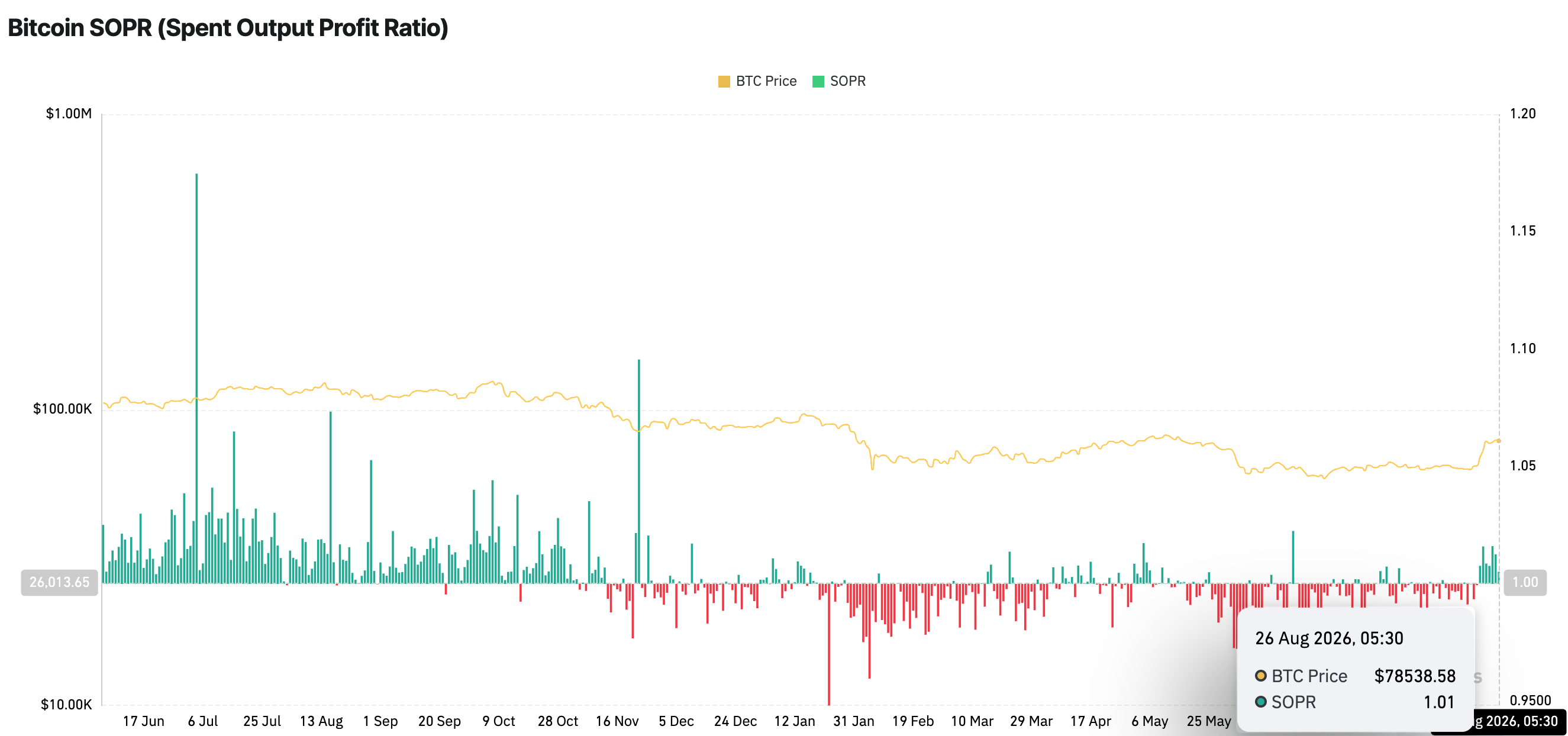Click the $1.00M left axis label
1568x736 pixels.
(x=69, y=114)
